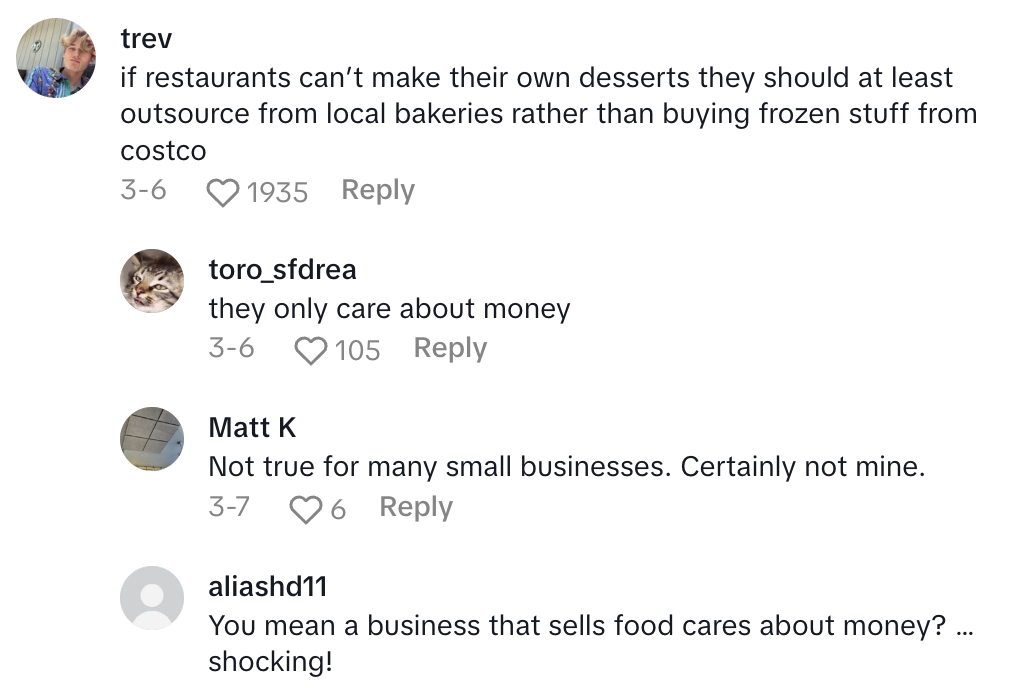Select the "they only care about money" text
Image resolution: width=1034 pixels, height=688 pixels.
point(389,309)
